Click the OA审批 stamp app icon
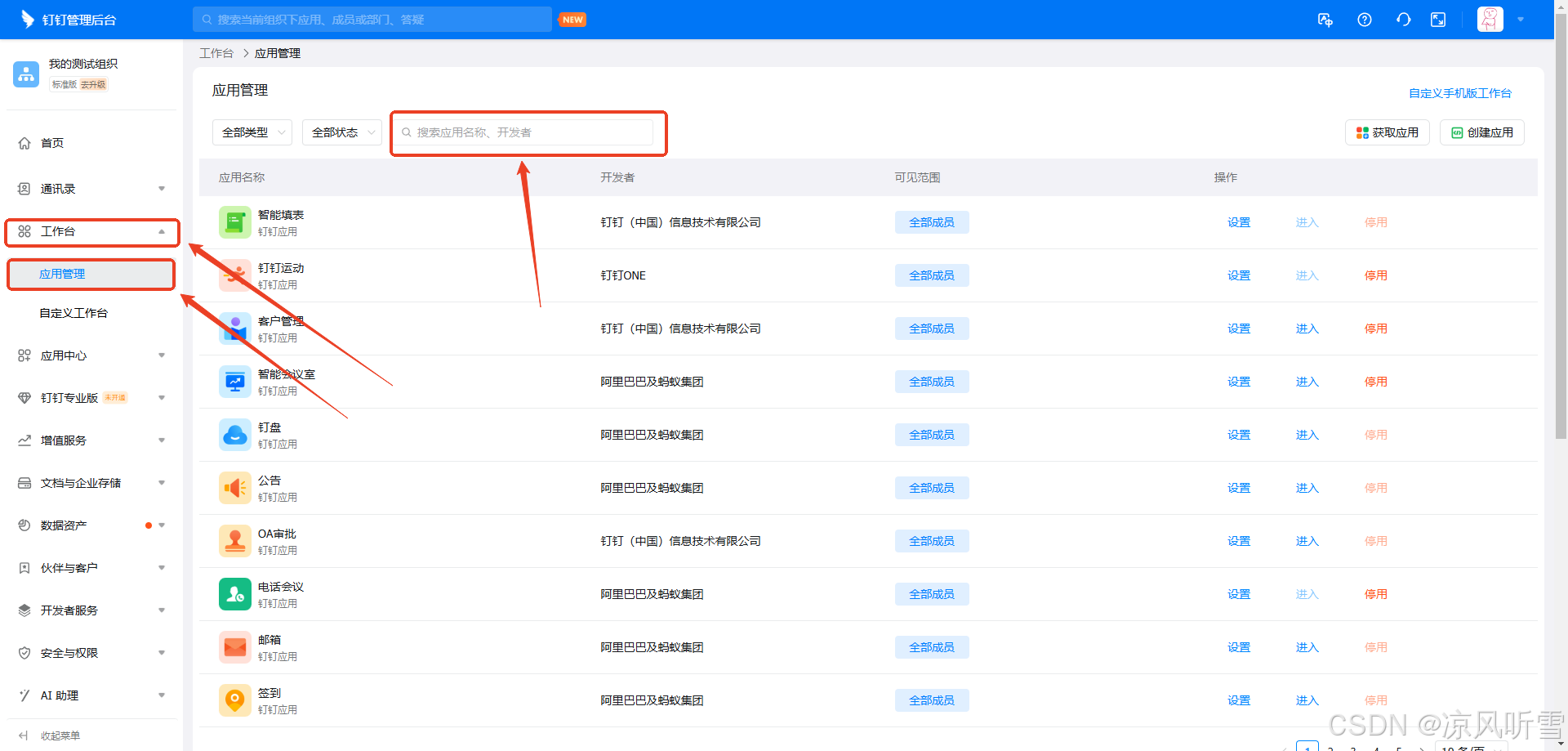 pos(235,541)
